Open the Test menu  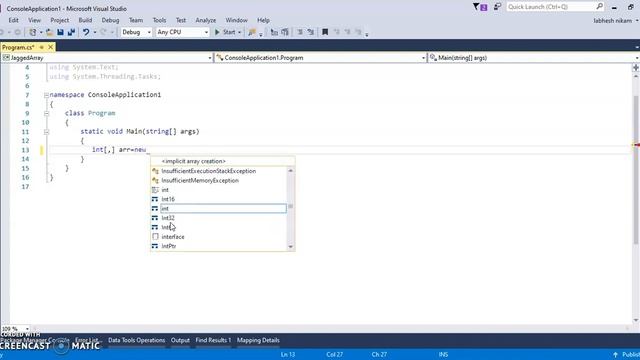click(x=181, y=20)
